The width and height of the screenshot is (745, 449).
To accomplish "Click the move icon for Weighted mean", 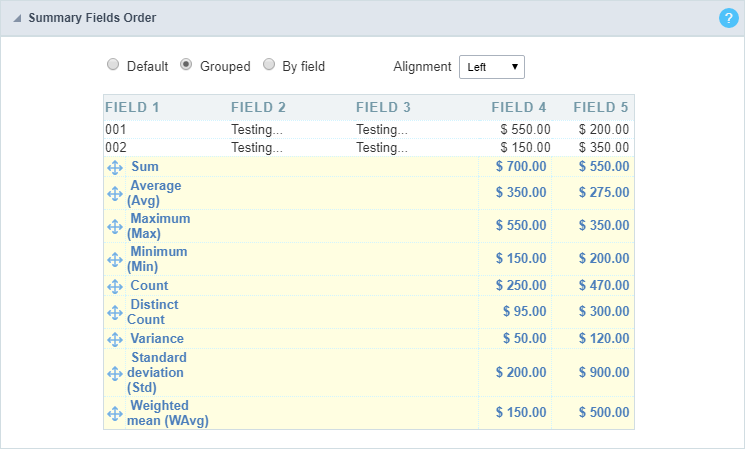I will [x=115, y=413].
